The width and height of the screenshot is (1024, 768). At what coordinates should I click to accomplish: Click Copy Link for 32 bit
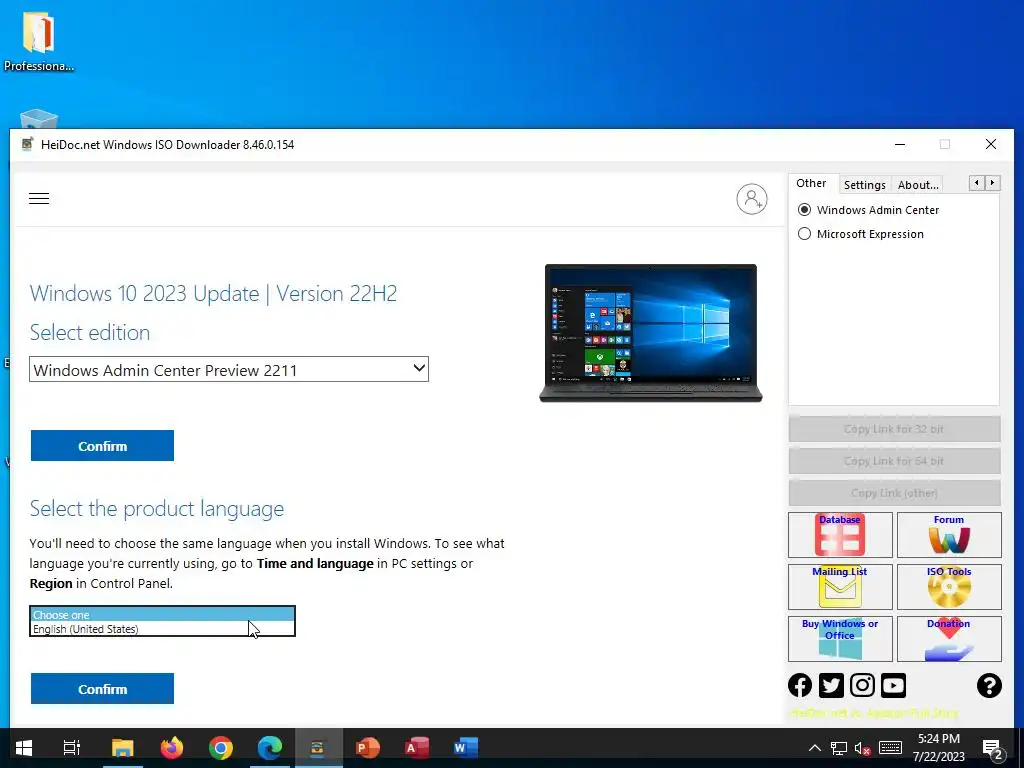(x=894, y=429)
